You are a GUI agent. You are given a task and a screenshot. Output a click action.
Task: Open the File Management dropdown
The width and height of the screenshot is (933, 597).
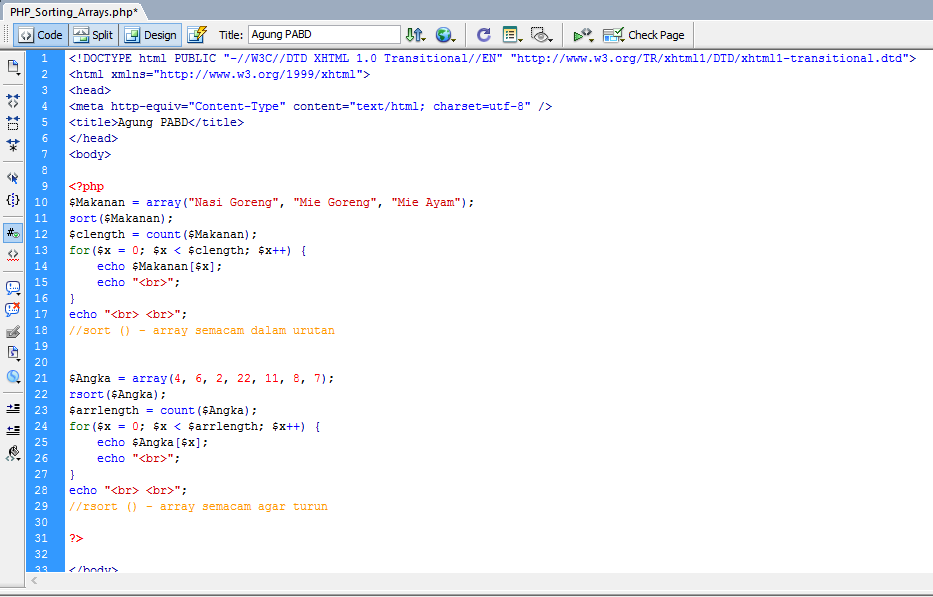click(x=416, y=35)
